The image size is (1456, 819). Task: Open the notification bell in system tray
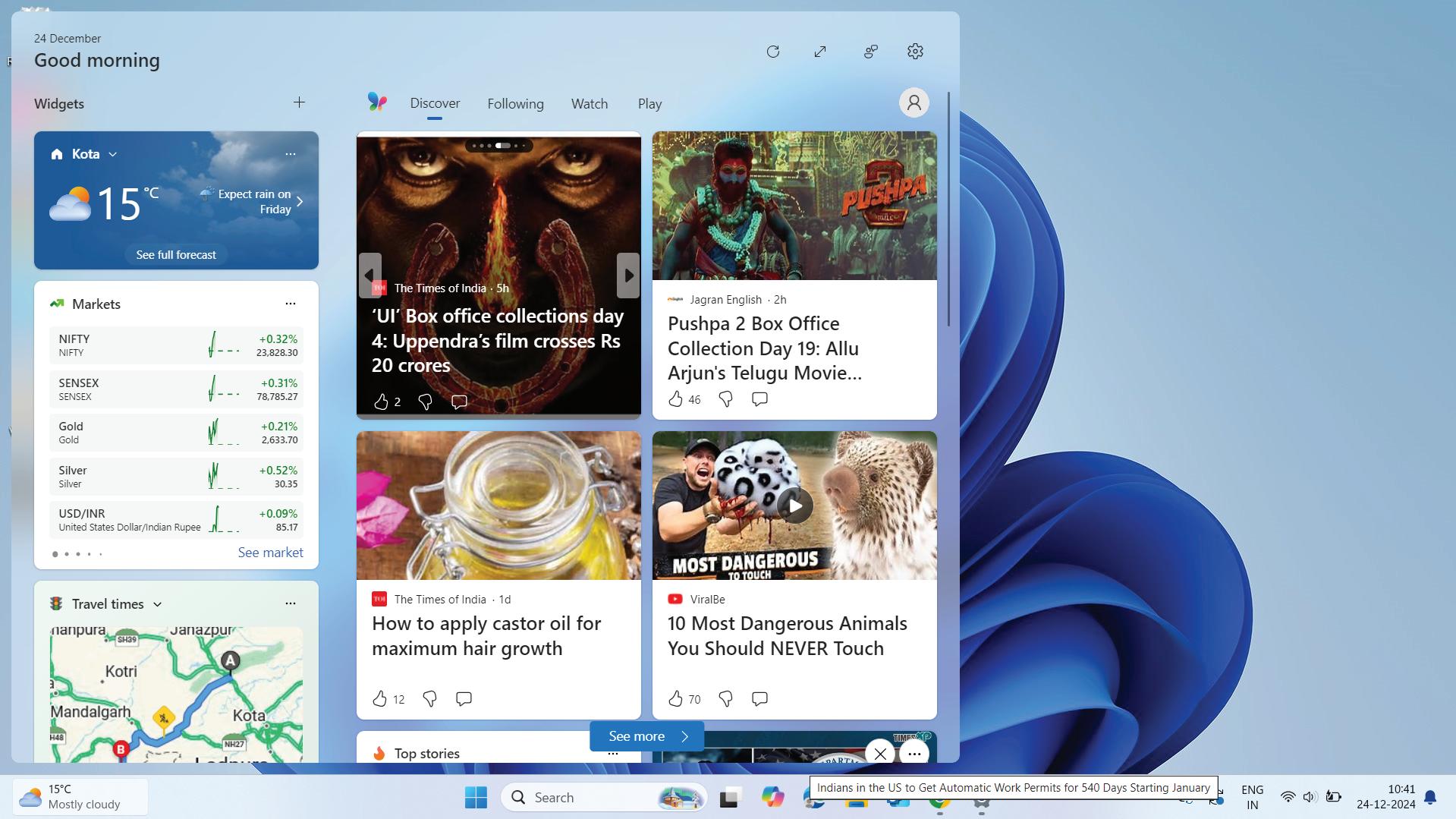click(x=1430, y=797)
